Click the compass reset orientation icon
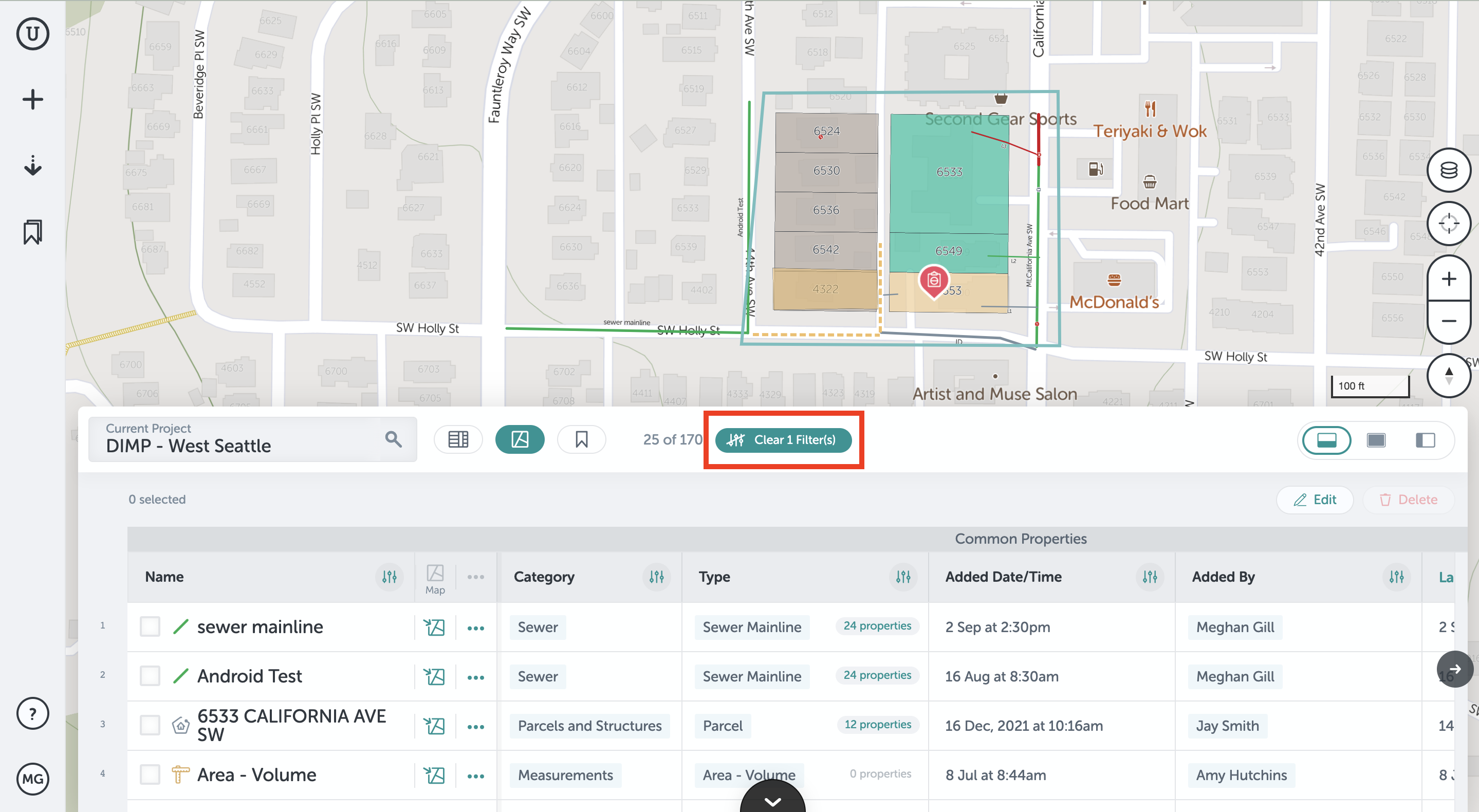This screenshot has width=1479, height=812. pos(1448,375)
